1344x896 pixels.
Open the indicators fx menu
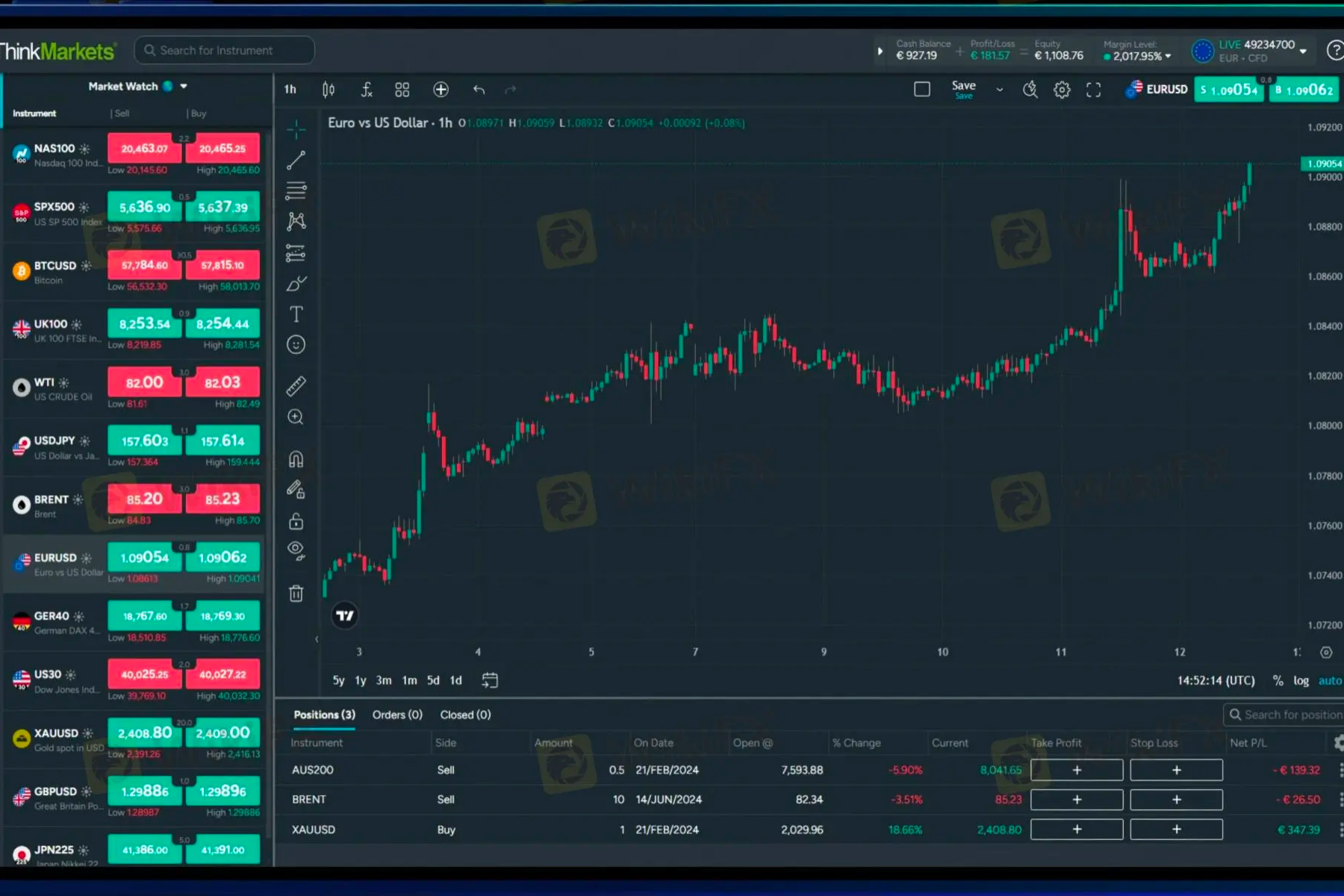click(367, 90)
